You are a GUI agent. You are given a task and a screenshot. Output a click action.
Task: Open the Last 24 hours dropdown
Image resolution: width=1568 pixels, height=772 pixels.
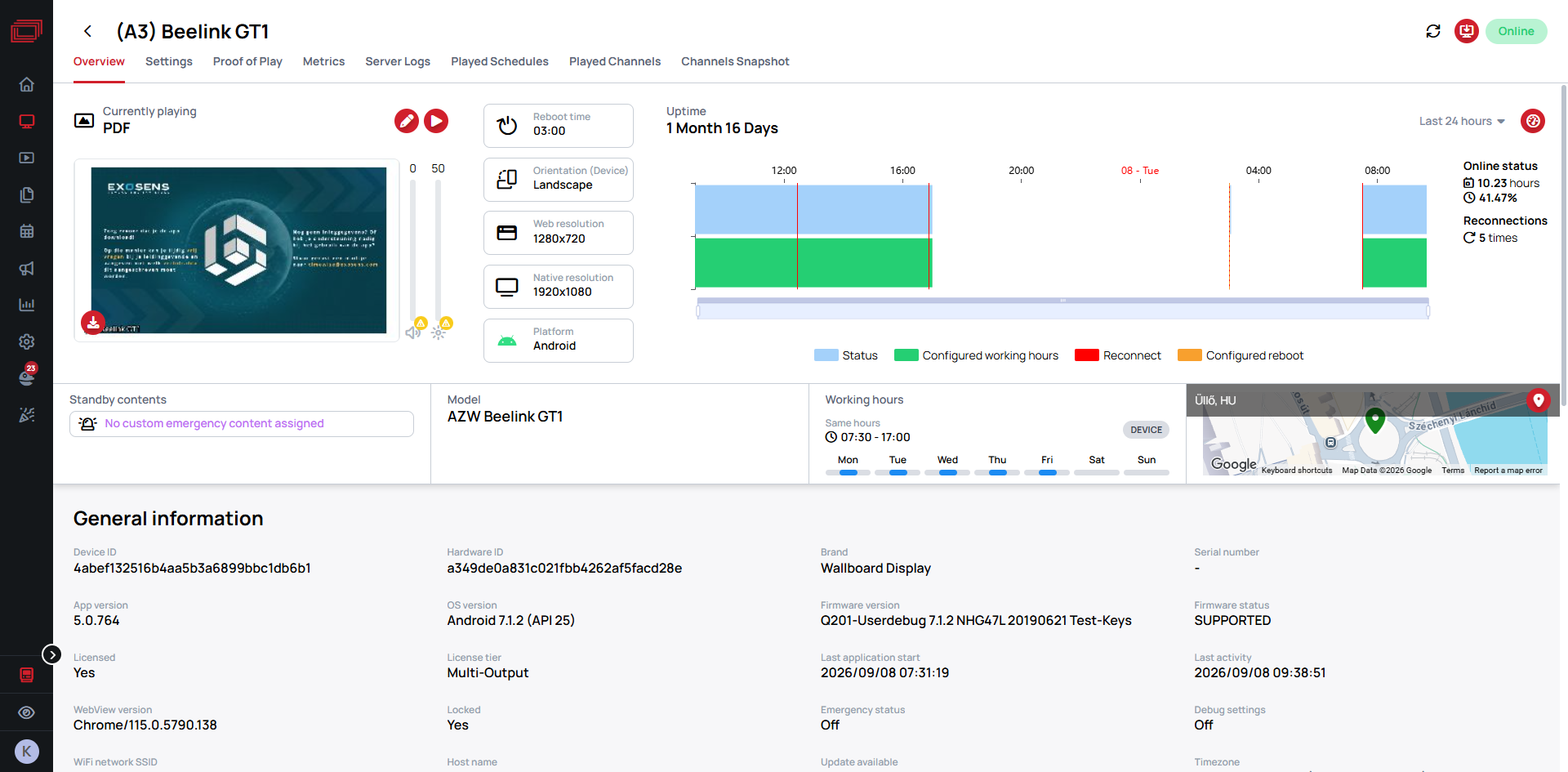(x=1462, y=121)
